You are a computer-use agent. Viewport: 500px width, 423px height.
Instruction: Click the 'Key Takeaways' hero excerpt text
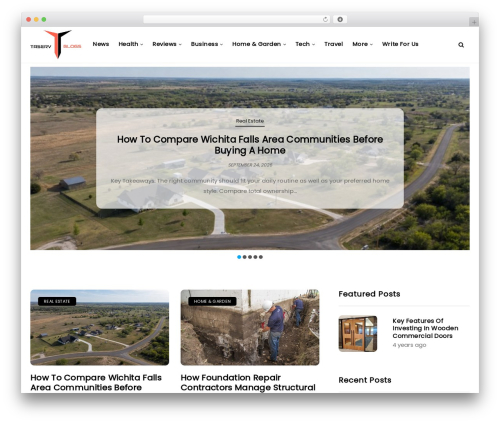coord(250,186)
